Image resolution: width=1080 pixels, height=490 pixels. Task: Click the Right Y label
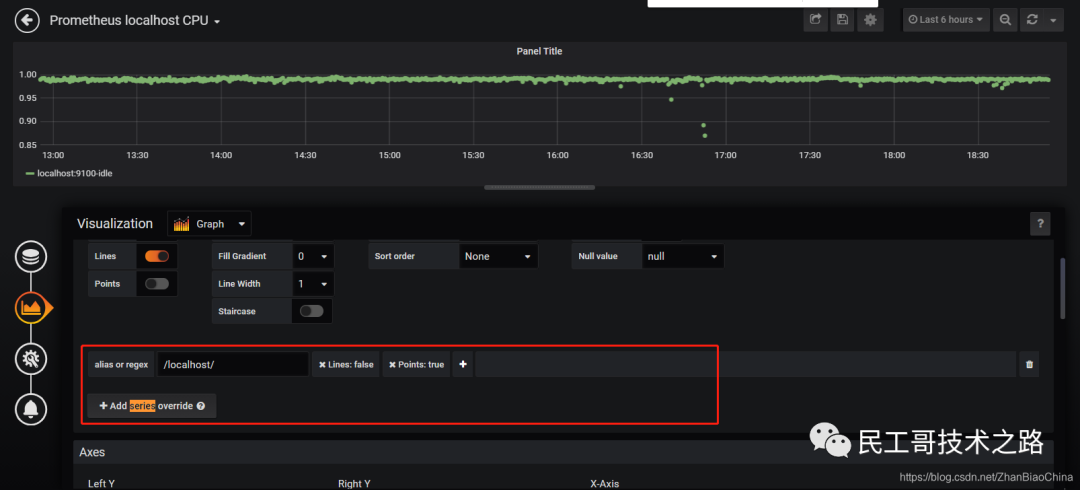pyautogui.click(x=355, y=484)
